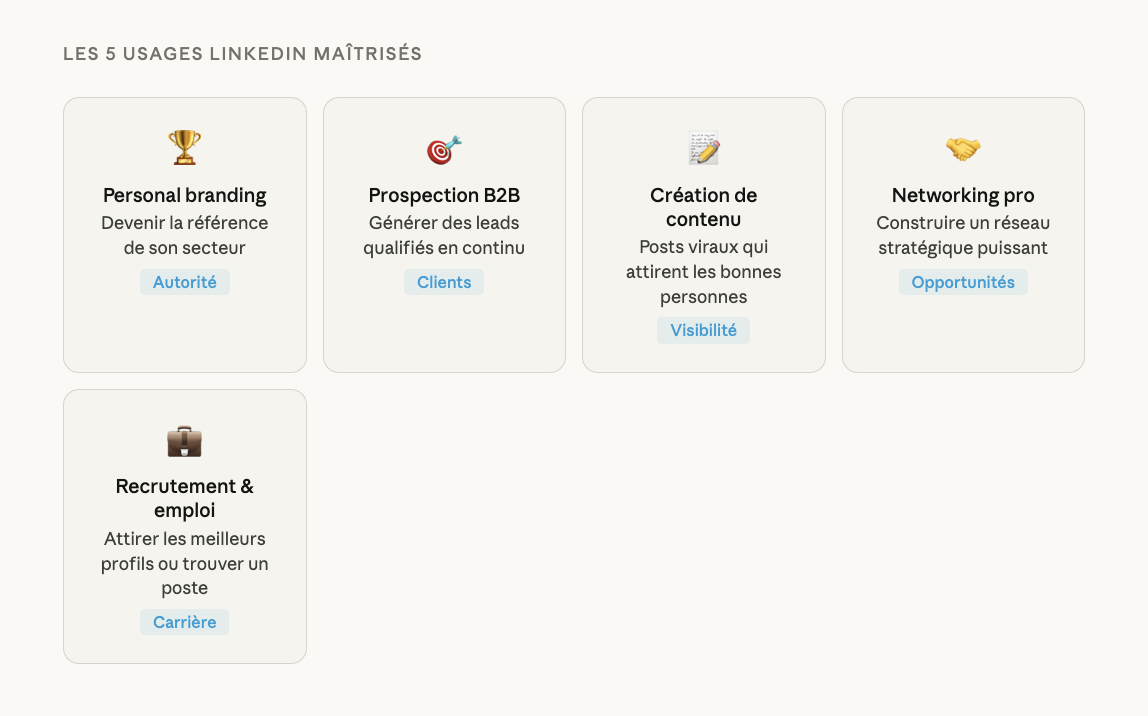Select the Carrière tag badge

(184, 622)
